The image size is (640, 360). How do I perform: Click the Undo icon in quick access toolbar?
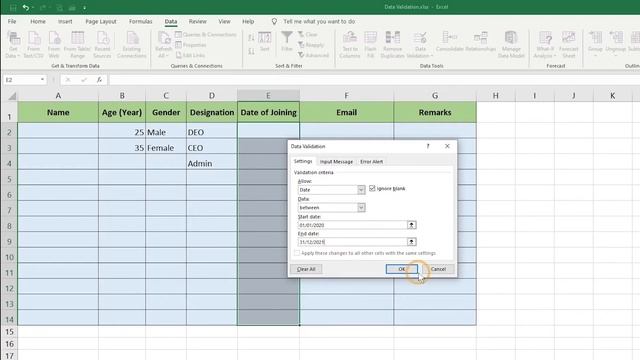pos(26,7)
